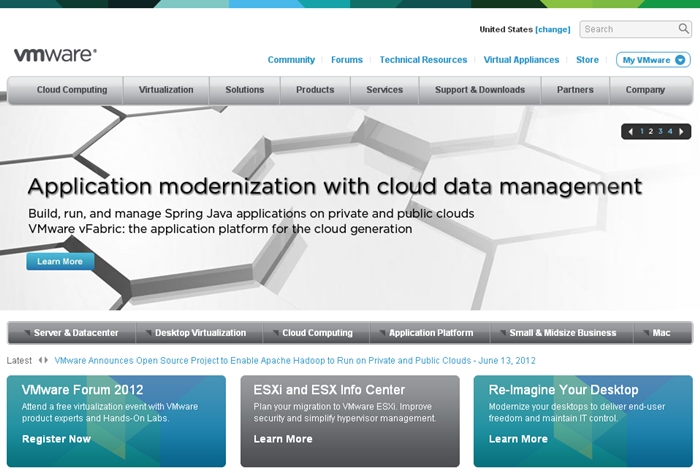700x473 pixels.
Task: Show previous Latest news item arrow
Action: point(40,360)
